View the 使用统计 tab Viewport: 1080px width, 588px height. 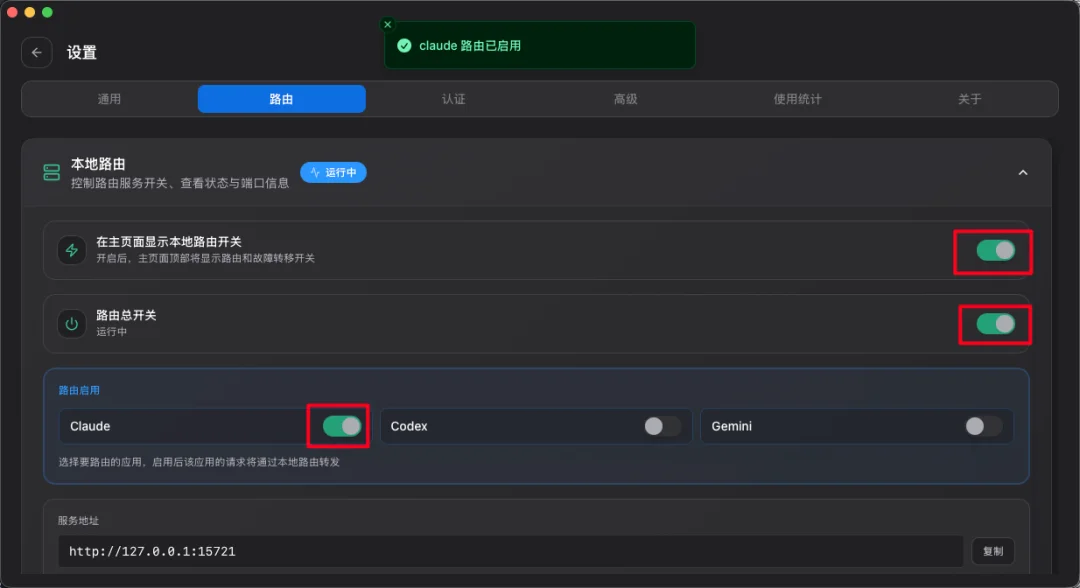click(797, 98)
